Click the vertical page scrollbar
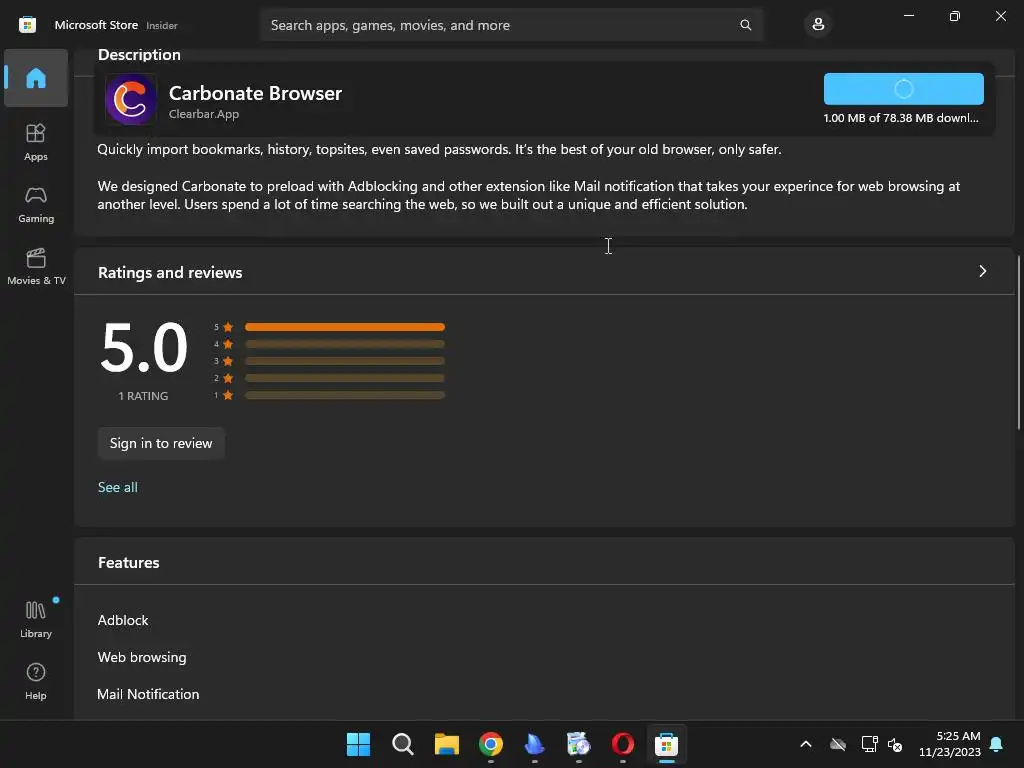Viewport: 1024px width, 768px height. pos(1018,342)
